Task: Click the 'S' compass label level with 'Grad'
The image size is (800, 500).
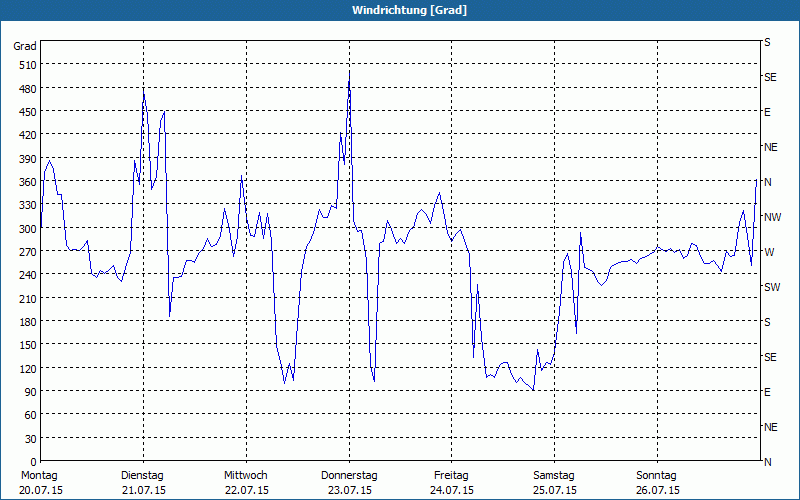Action: (x=767, y=42)
